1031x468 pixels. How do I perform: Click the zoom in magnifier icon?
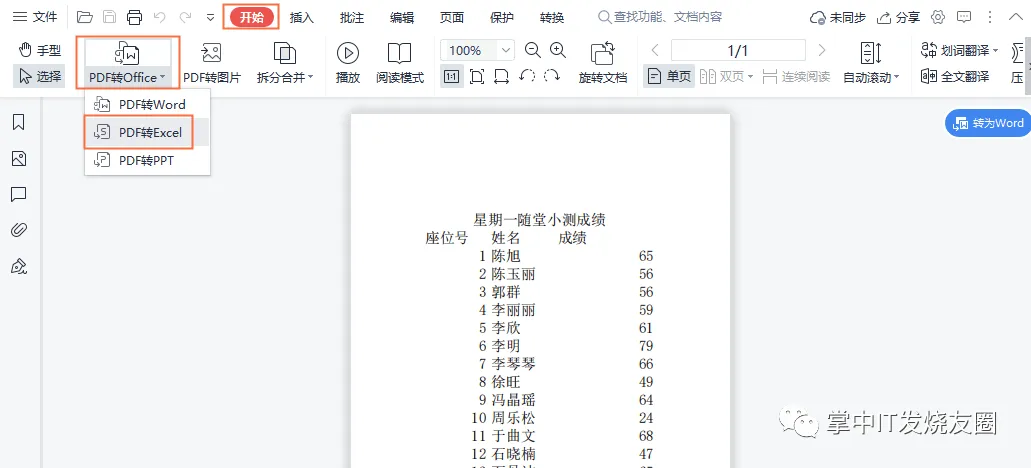tap(558, 50)
